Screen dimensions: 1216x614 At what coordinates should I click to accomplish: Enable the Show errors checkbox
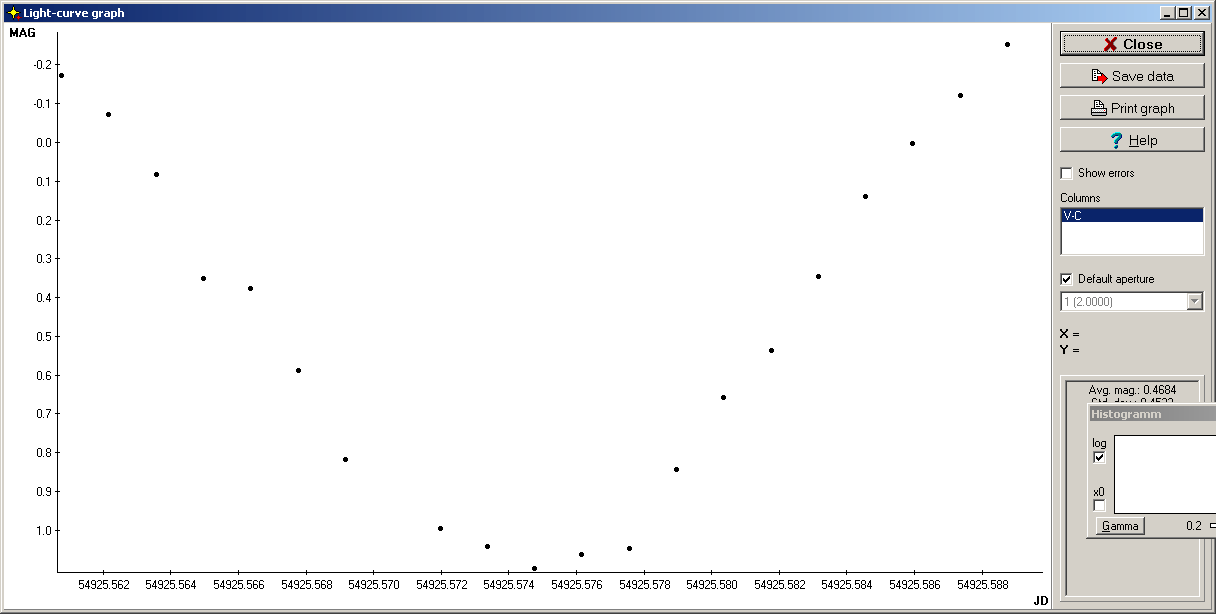coord(1066,173)
